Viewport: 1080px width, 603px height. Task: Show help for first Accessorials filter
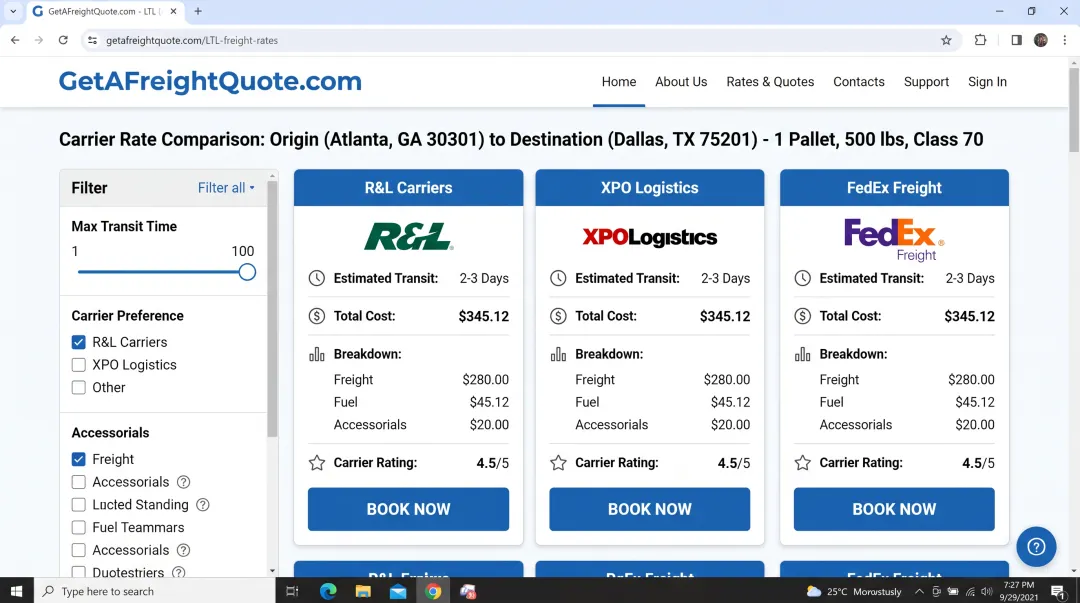click(x=183, y=482)
